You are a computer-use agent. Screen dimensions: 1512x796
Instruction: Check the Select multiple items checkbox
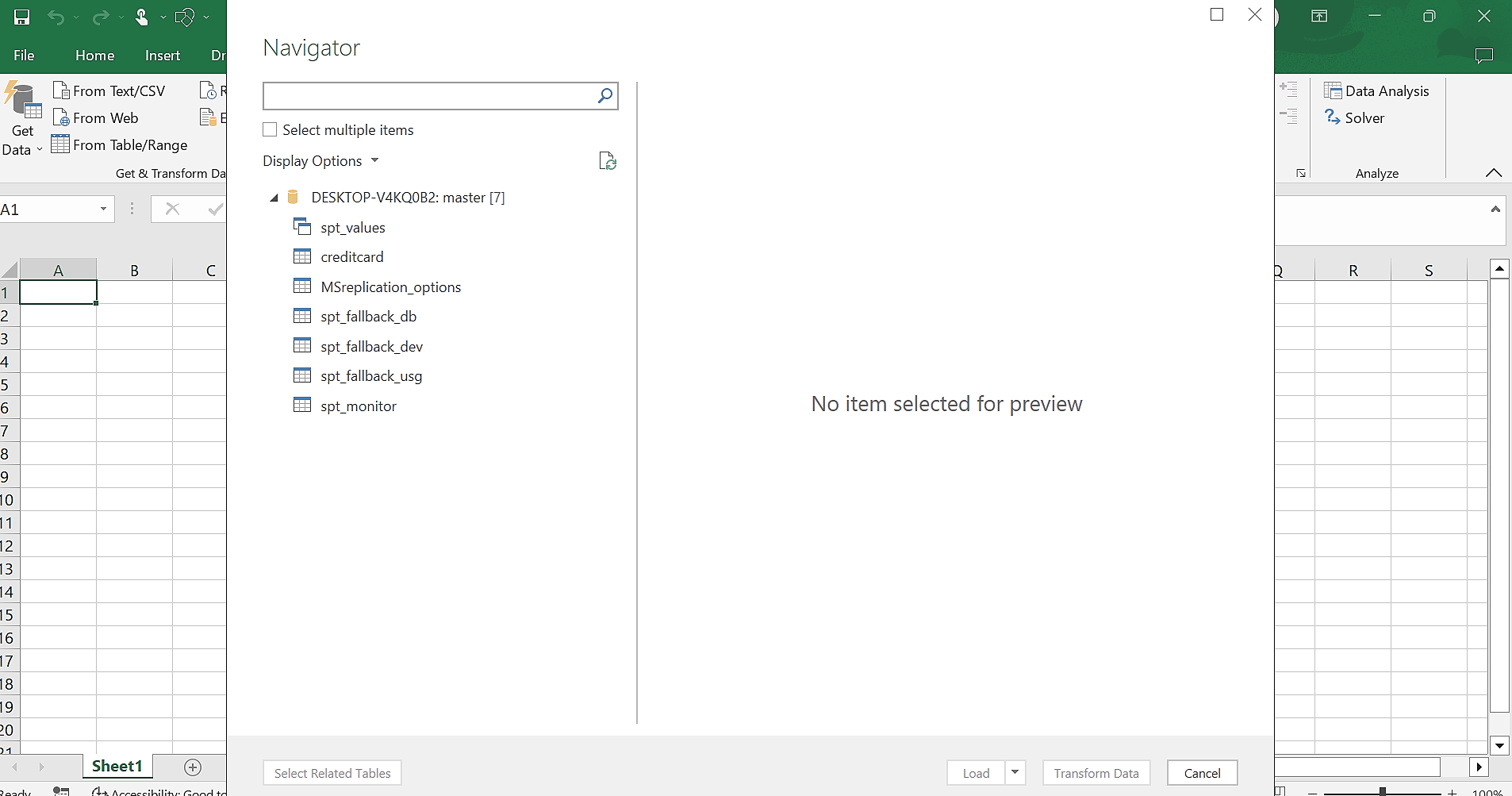coord(270,129)
